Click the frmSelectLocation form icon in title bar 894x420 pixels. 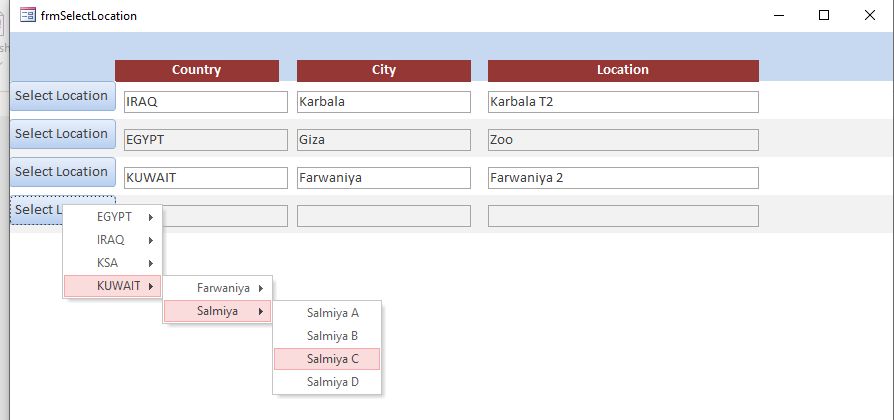pyautogui.click(x=28, y=15)
